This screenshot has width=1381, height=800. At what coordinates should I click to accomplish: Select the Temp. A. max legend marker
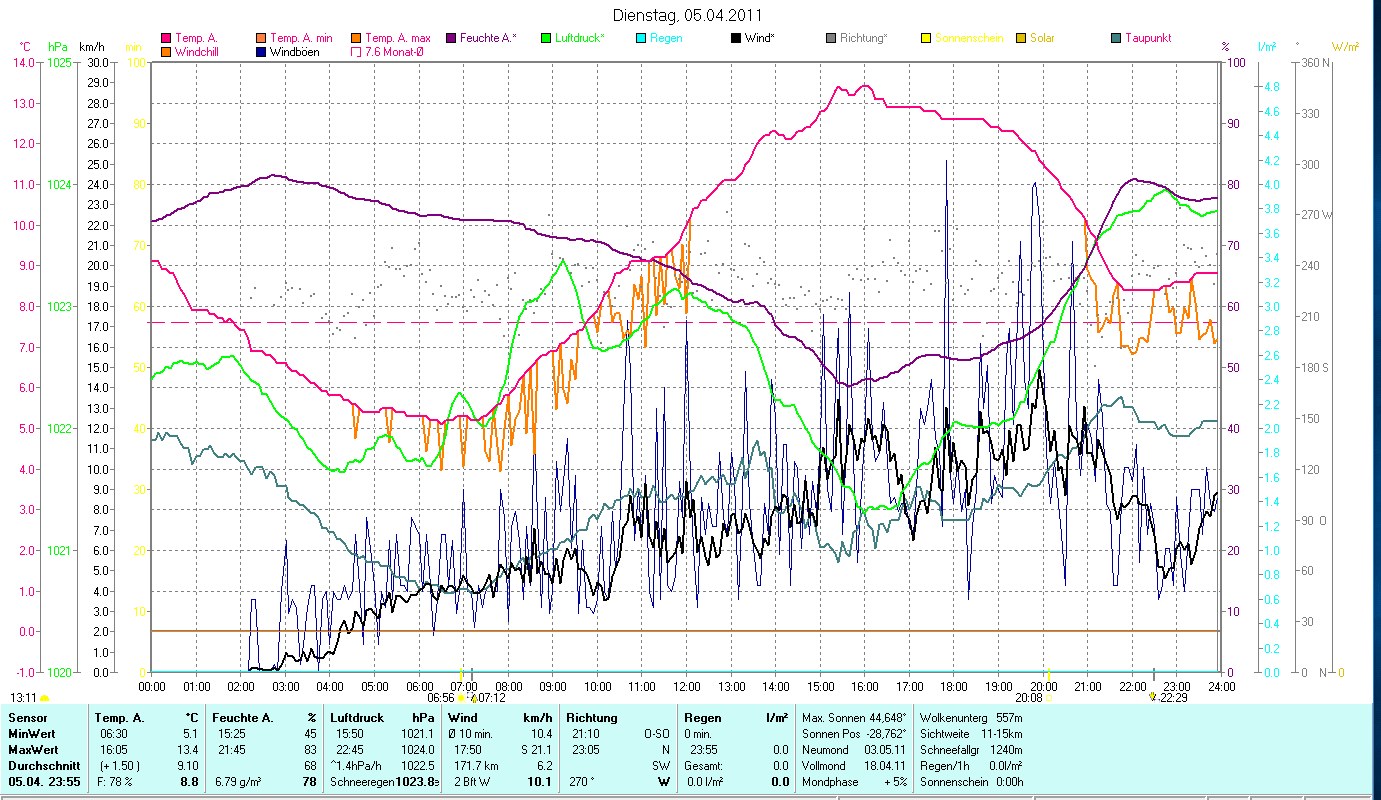click(x=356, y=38)
